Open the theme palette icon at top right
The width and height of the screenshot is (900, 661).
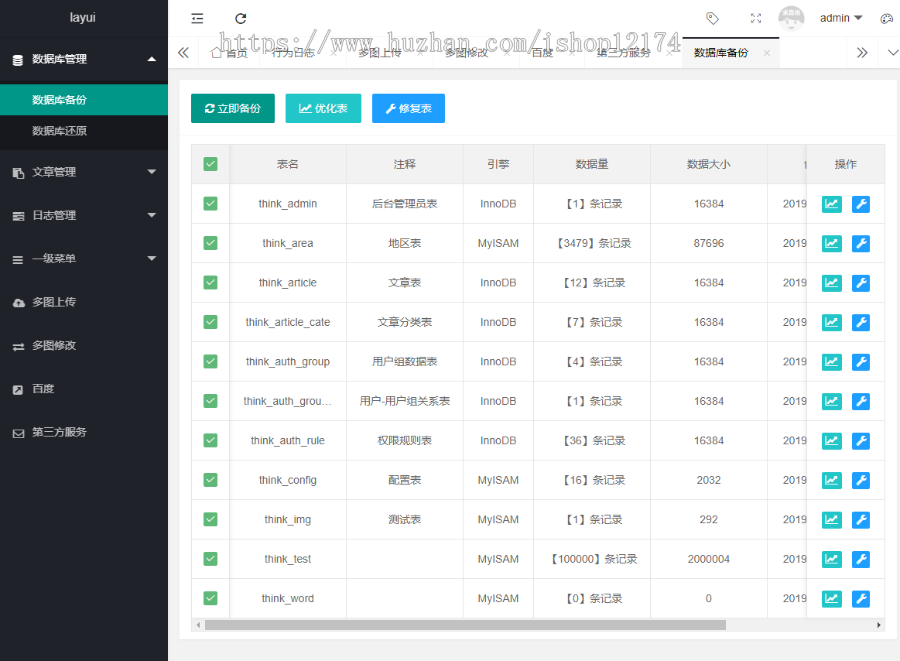(886, 18)
